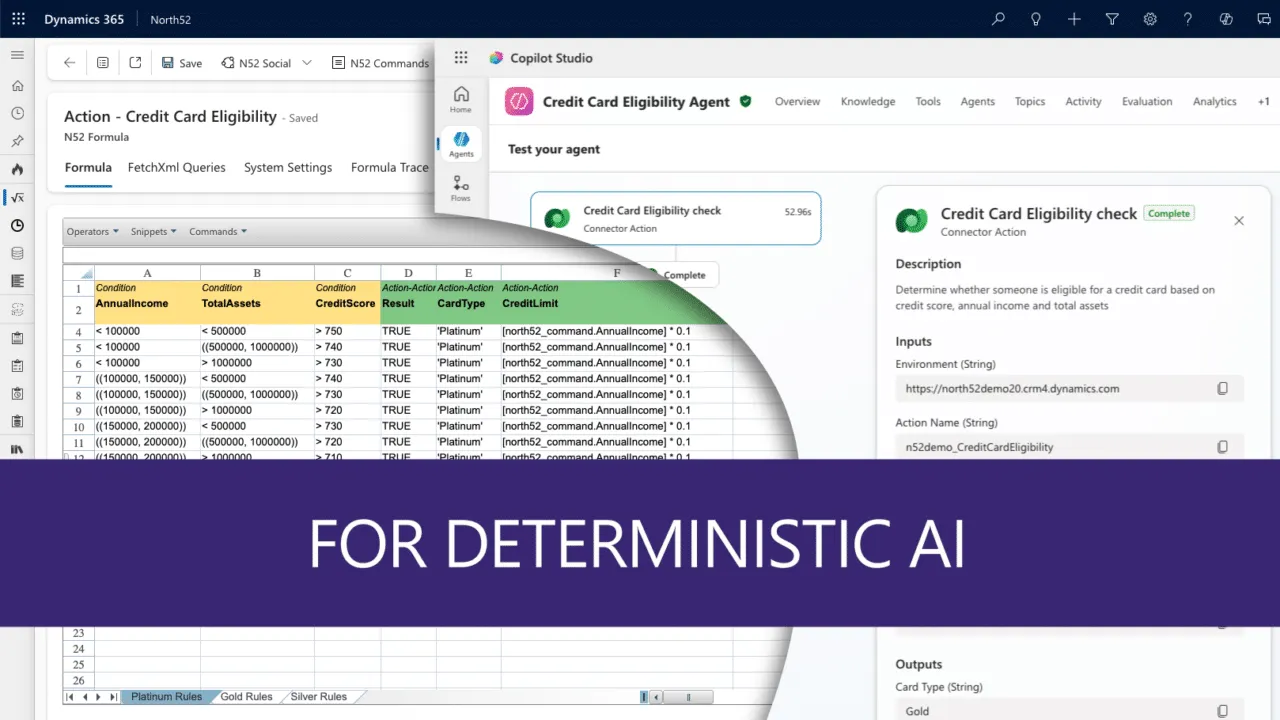Image resolution: width=1280 pixels, height=720 pixels.
Task: Open Home in Dynamics left sidebar
Action: [x=17, y=85]
